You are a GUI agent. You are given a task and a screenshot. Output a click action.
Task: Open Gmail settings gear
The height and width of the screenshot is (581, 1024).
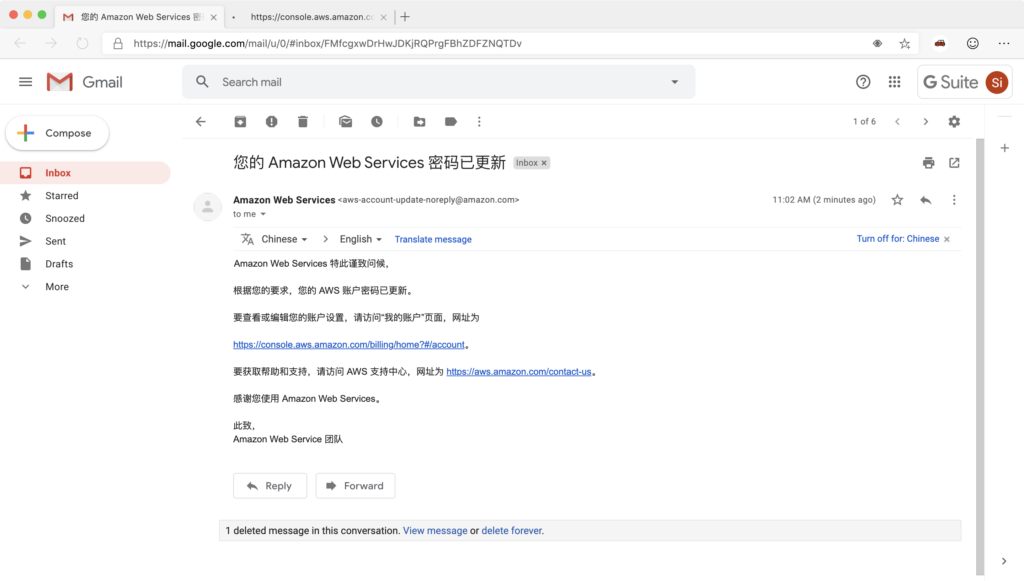tap(954, 121)
